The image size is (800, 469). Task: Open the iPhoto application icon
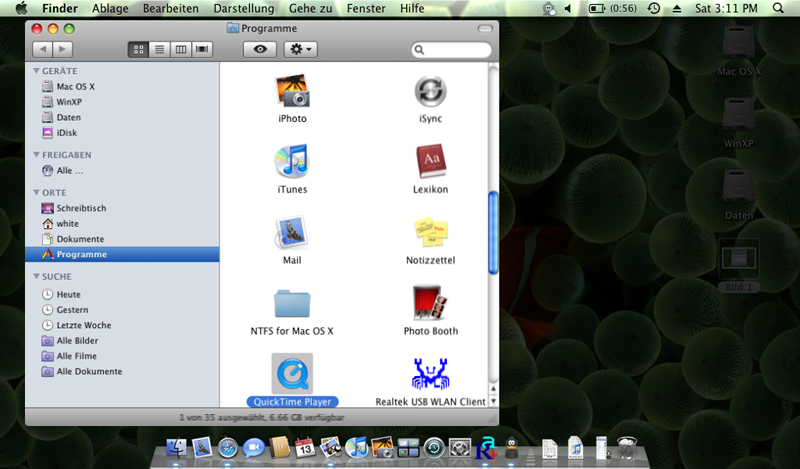[292, 91]
